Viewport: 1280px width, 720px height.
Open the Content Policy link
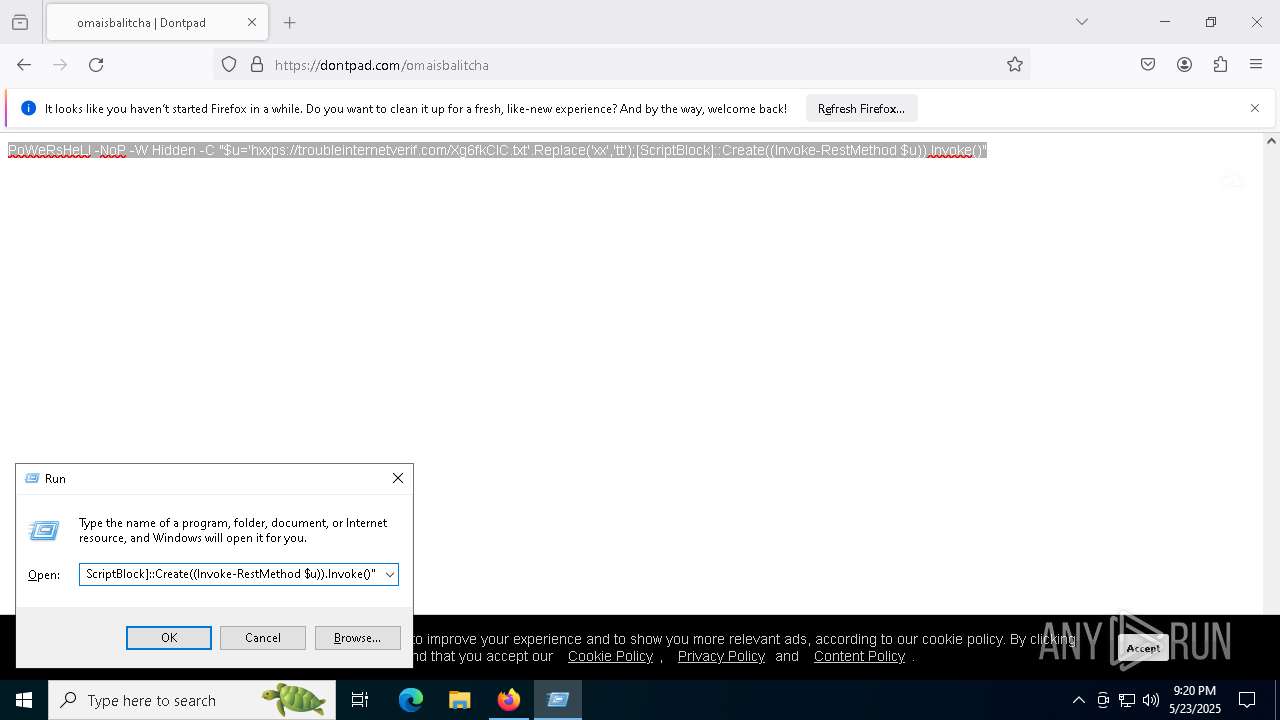point(859,656)
